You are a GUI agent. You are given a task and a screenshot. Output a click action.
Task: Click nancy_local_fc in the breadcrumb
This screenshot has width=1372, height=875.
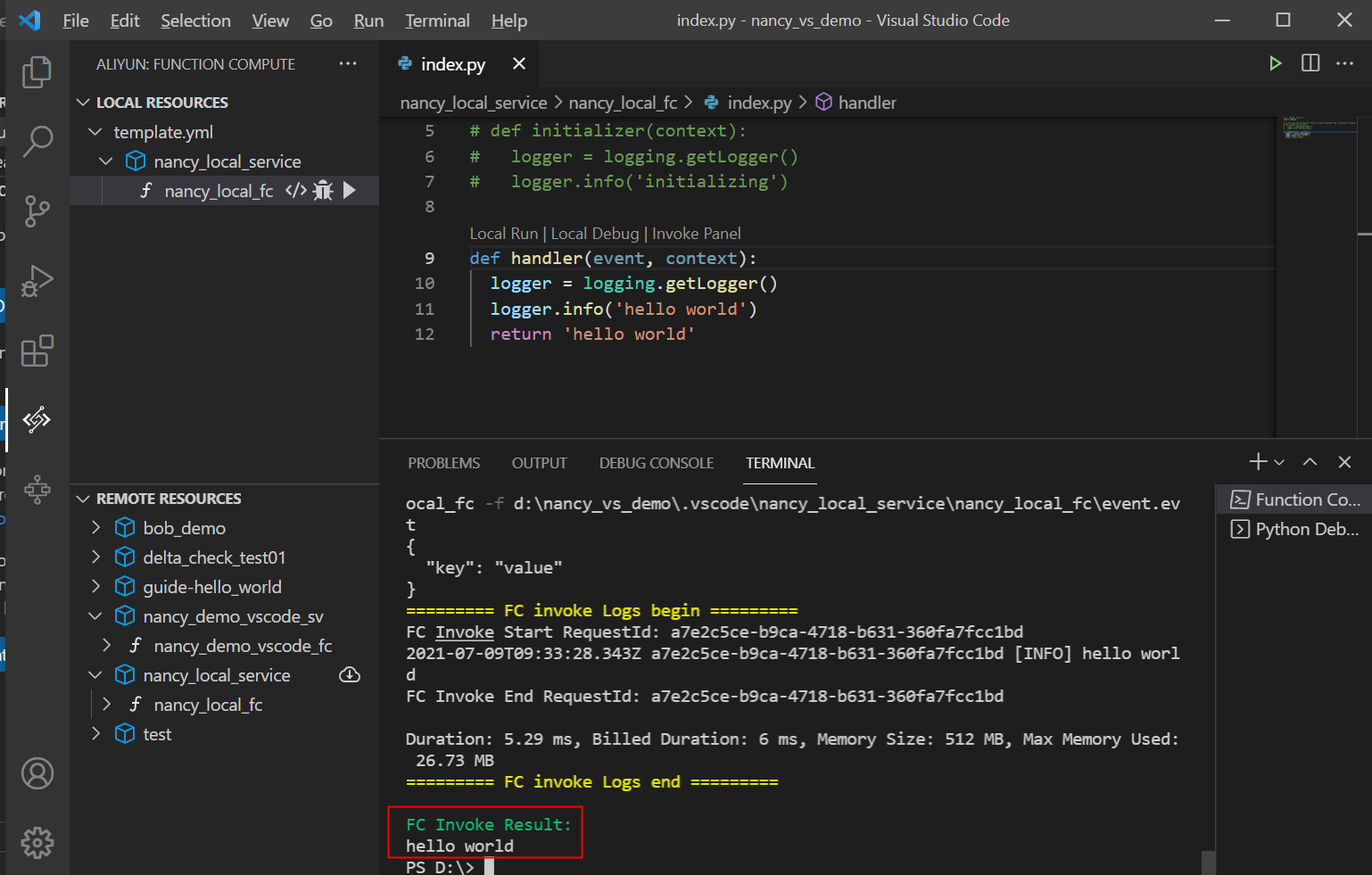point(623,103)
